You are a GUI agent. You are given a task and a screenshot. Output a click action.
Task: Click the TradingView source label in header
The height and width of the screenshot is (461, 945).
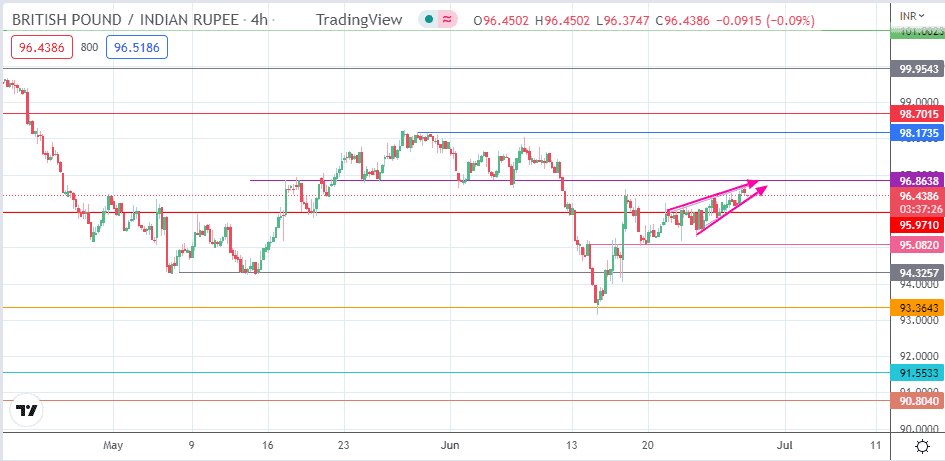[359, 20]
